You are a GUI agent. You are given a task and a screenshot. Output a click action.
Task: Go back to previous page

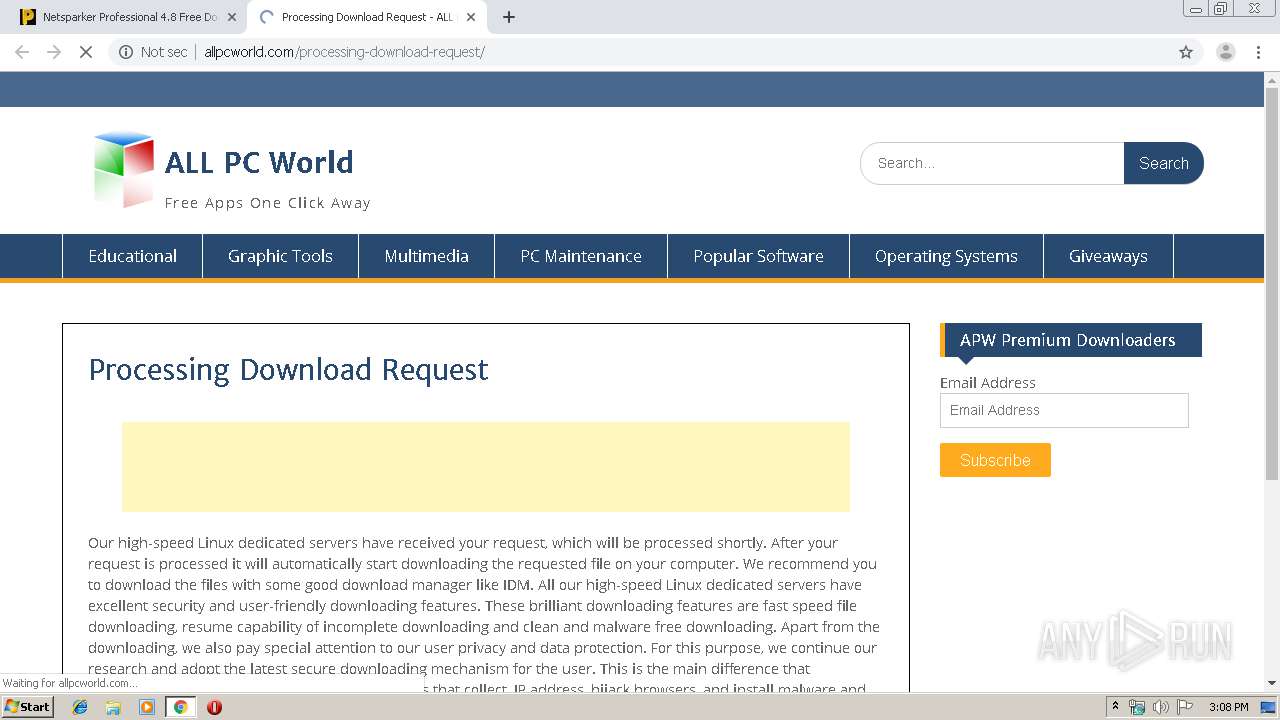[22, 52]
